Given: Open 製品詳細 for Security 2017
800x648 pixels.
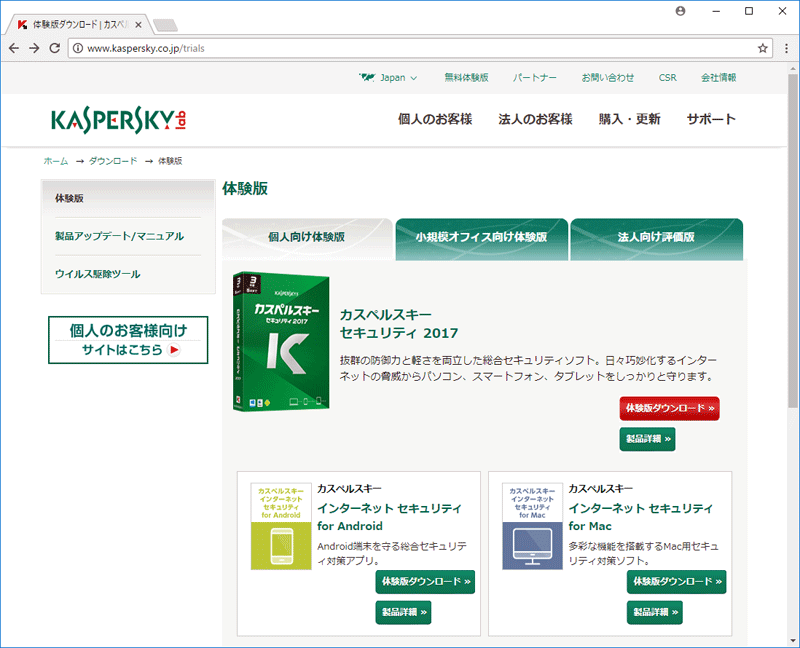Looking at the screenshot, I should click(x=647, y=439).
